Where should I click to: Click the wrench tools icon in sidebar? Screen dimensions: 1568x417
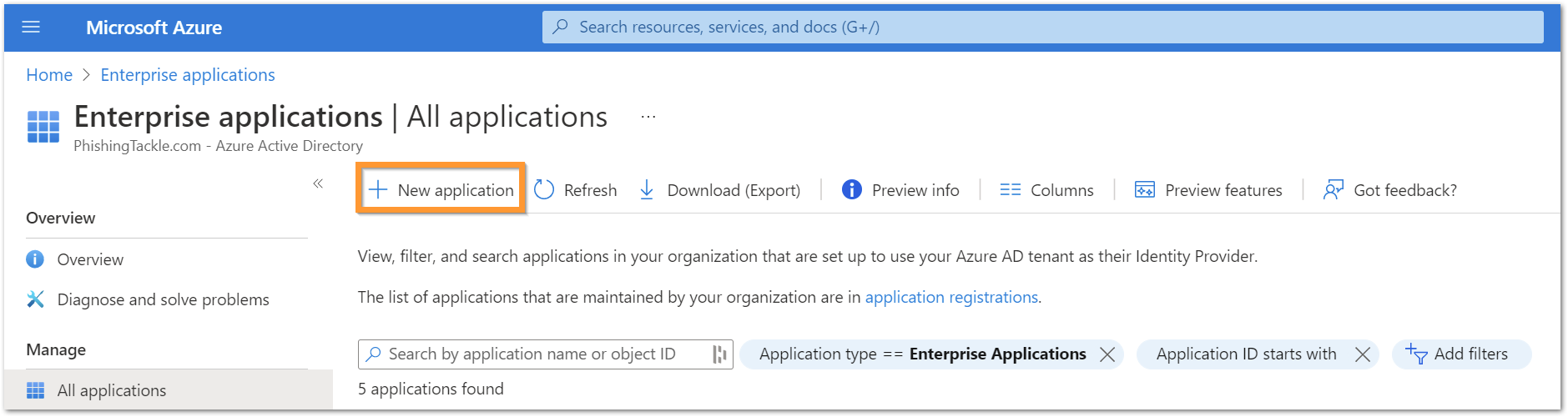[35, 299]
